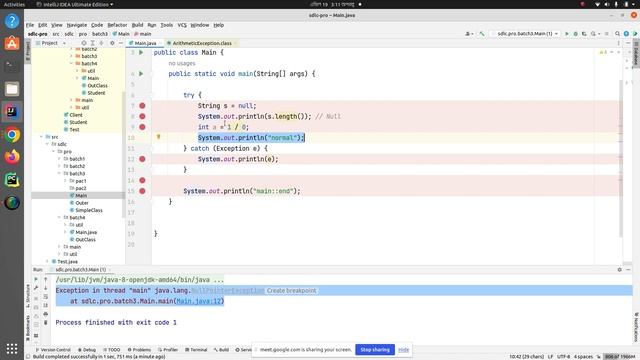640x360 pixels.
Task: Go down the stack trace arrow
Action: (46, 288)
